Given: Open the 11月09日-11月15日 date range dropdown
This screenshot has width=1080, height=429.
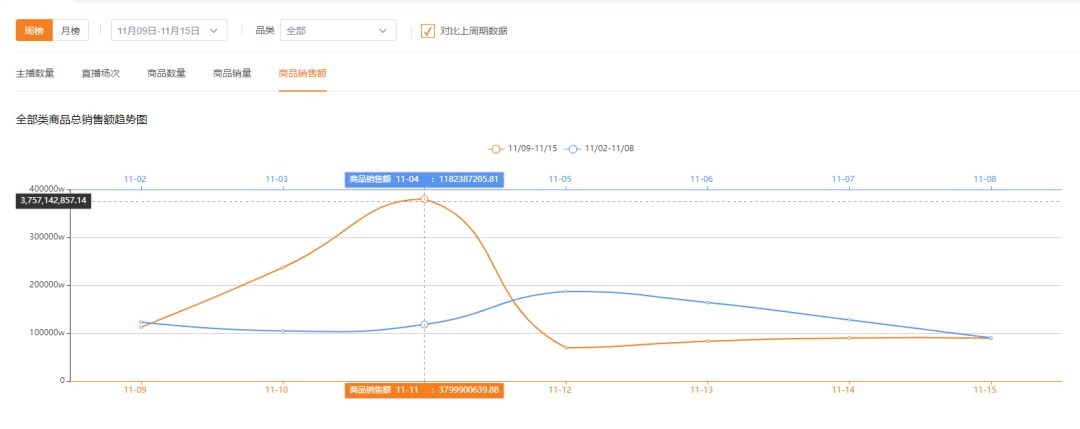Looking at the screenshot, I should point(168,31).
